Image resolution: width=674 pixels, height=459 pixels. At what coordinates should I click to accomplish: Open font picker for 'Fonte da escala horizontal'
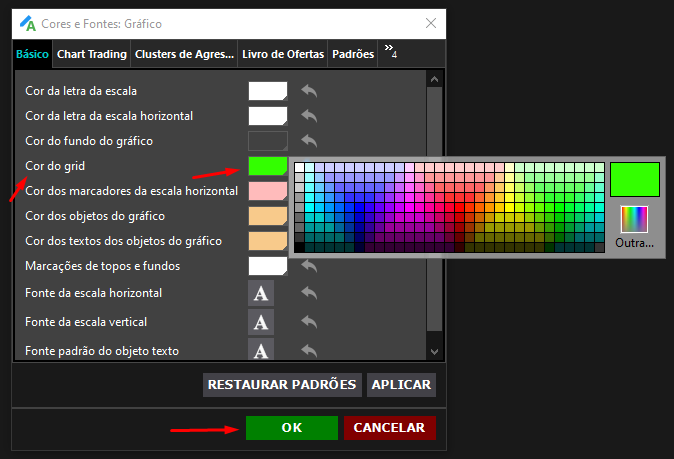pyautogui.click(x=261, y=293)
